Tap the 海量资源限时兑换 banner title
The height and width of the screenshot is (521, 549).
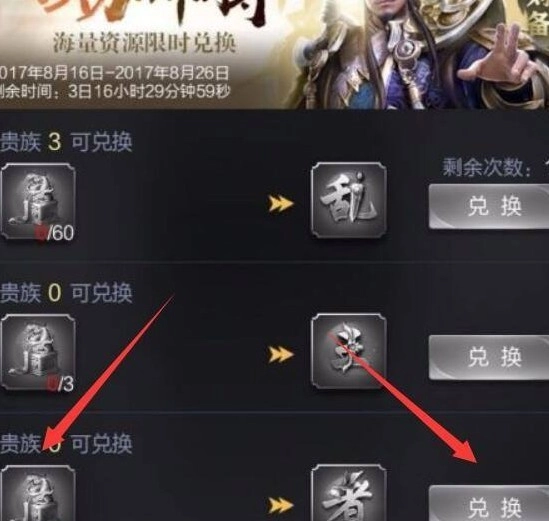tap(144, 43)
